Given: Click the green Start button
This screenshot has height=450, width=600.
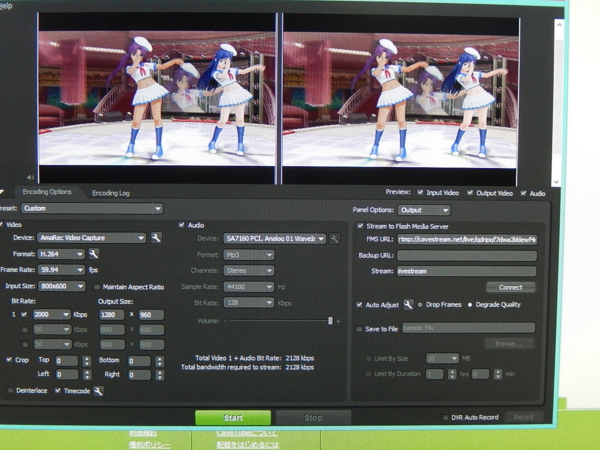Looking at the screenshot, I should pos(233,417).
